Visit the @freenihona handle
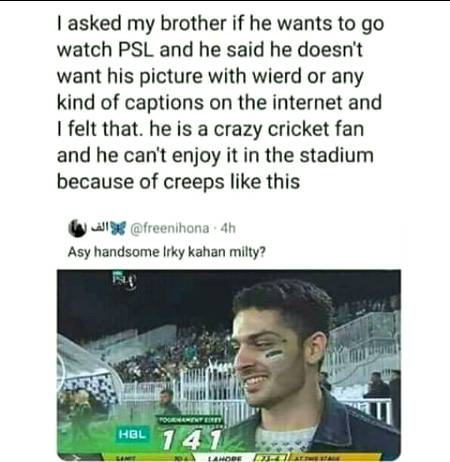Image resolution: width=450 pixels, height=462 pixels. point(170,228)
